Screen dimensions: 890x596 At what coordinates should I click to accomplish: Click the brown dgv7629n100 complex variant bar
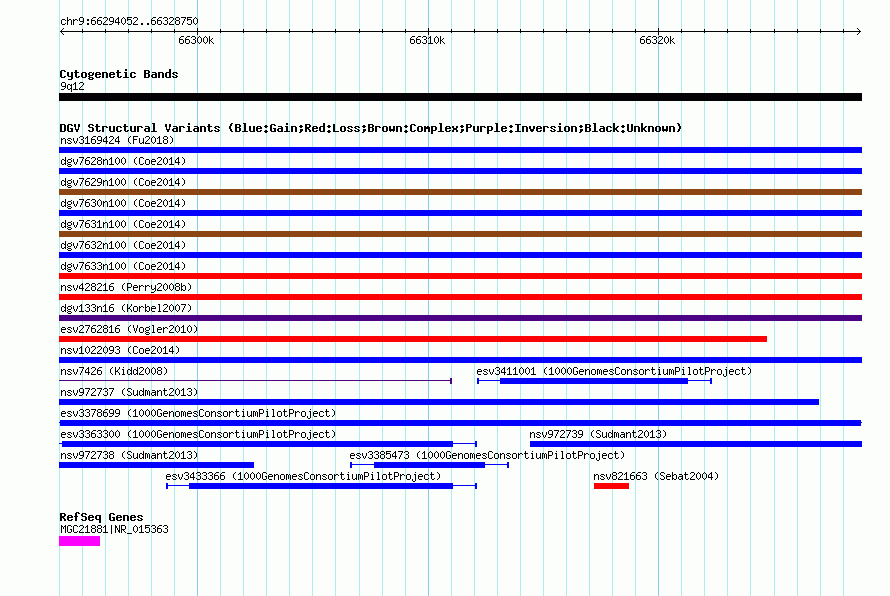pos(460,192)
